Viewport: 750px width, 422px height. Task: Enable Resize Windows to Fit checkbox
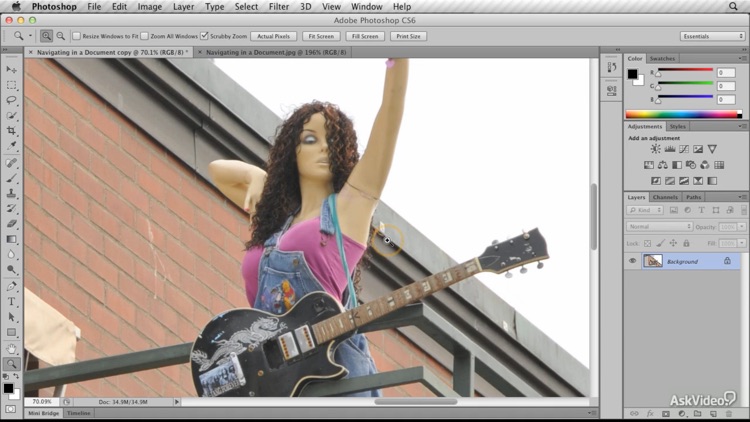tap(77, 36)
